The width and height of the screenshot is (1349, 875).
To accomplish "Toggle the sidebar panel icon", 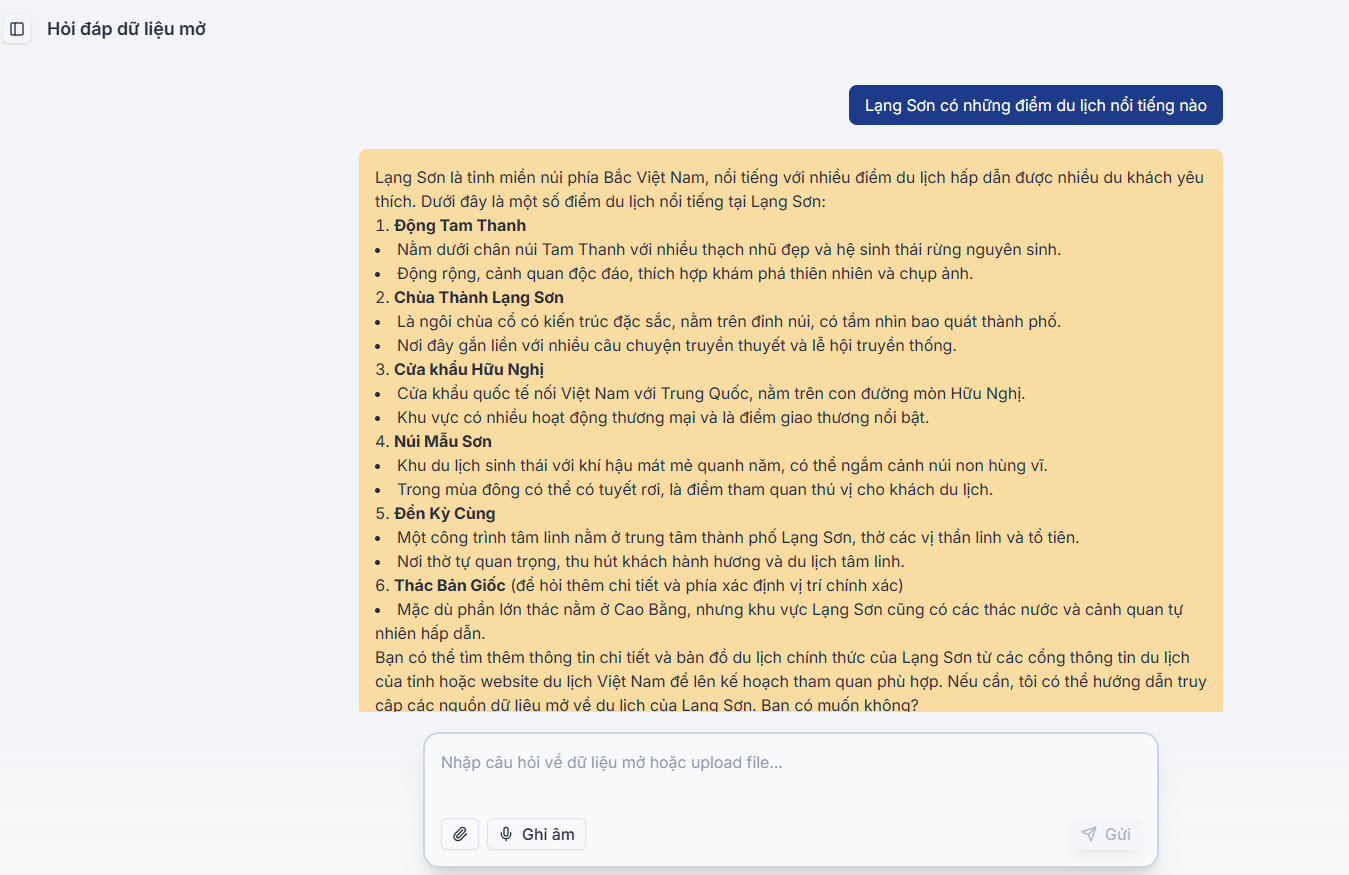I will click(x=17, y=29).
